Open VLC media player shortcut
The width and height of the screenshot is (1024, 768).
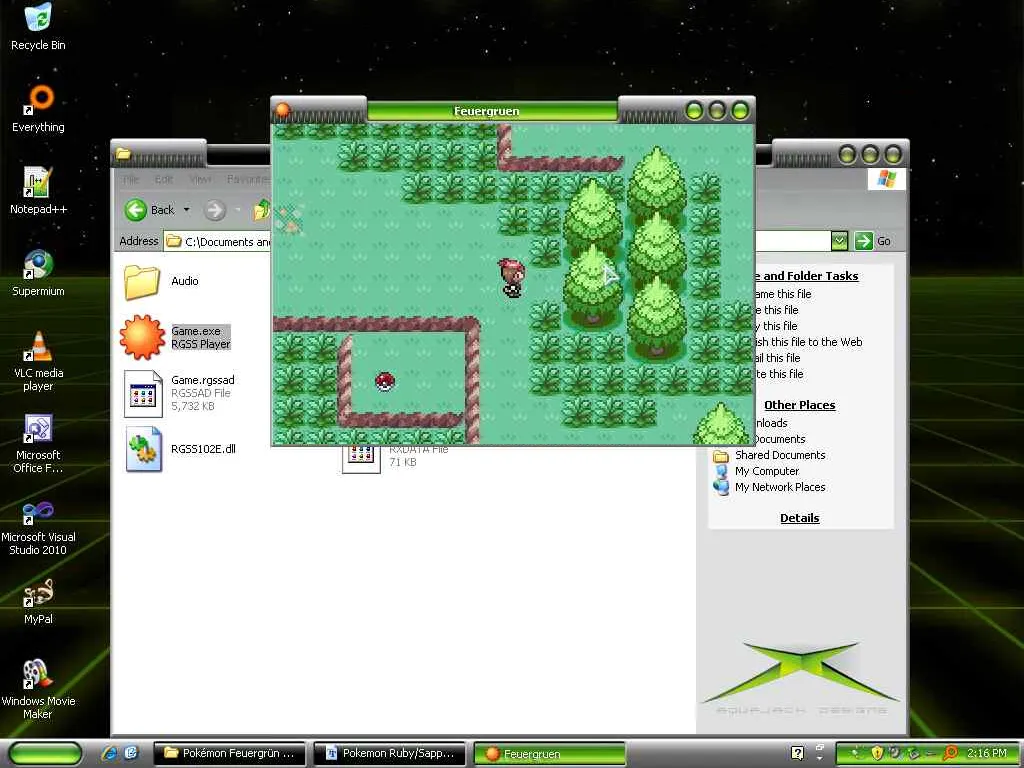pyautogui.click(x=38, y=361)
